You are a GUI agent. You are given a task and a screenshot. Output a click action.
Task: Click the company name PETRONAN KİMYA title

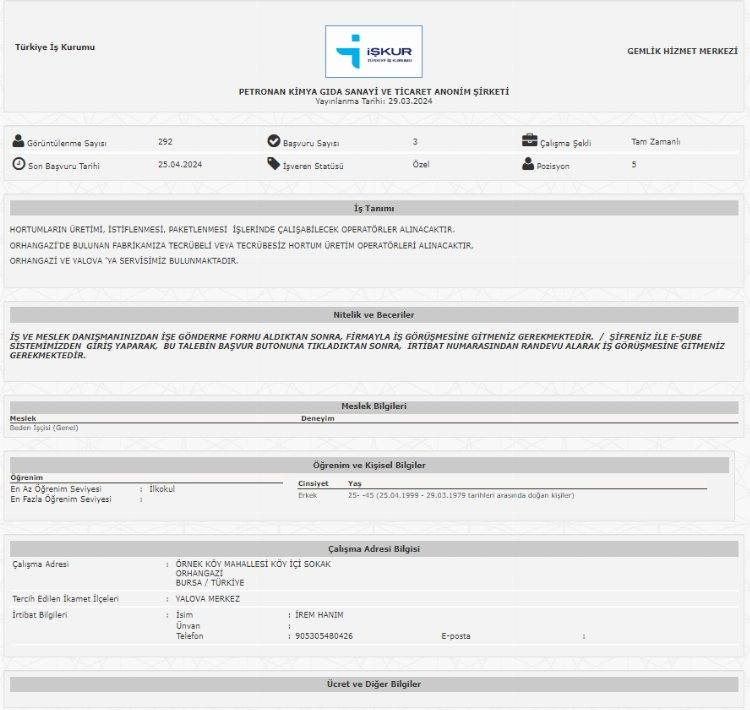(374, 91)
